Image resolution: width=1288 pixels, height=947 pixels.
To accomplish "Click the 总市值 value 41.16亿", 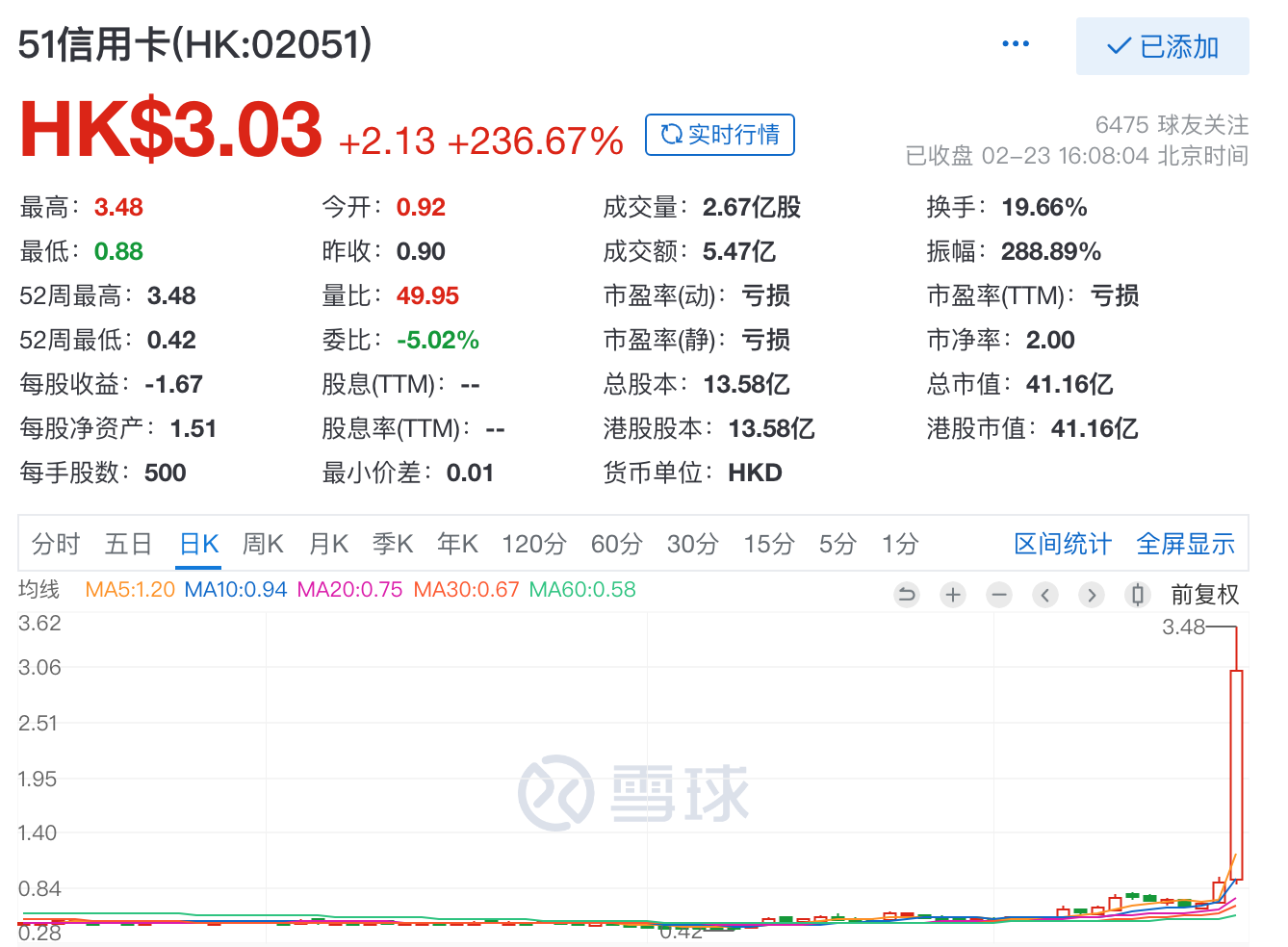I will click(1069, 384).
